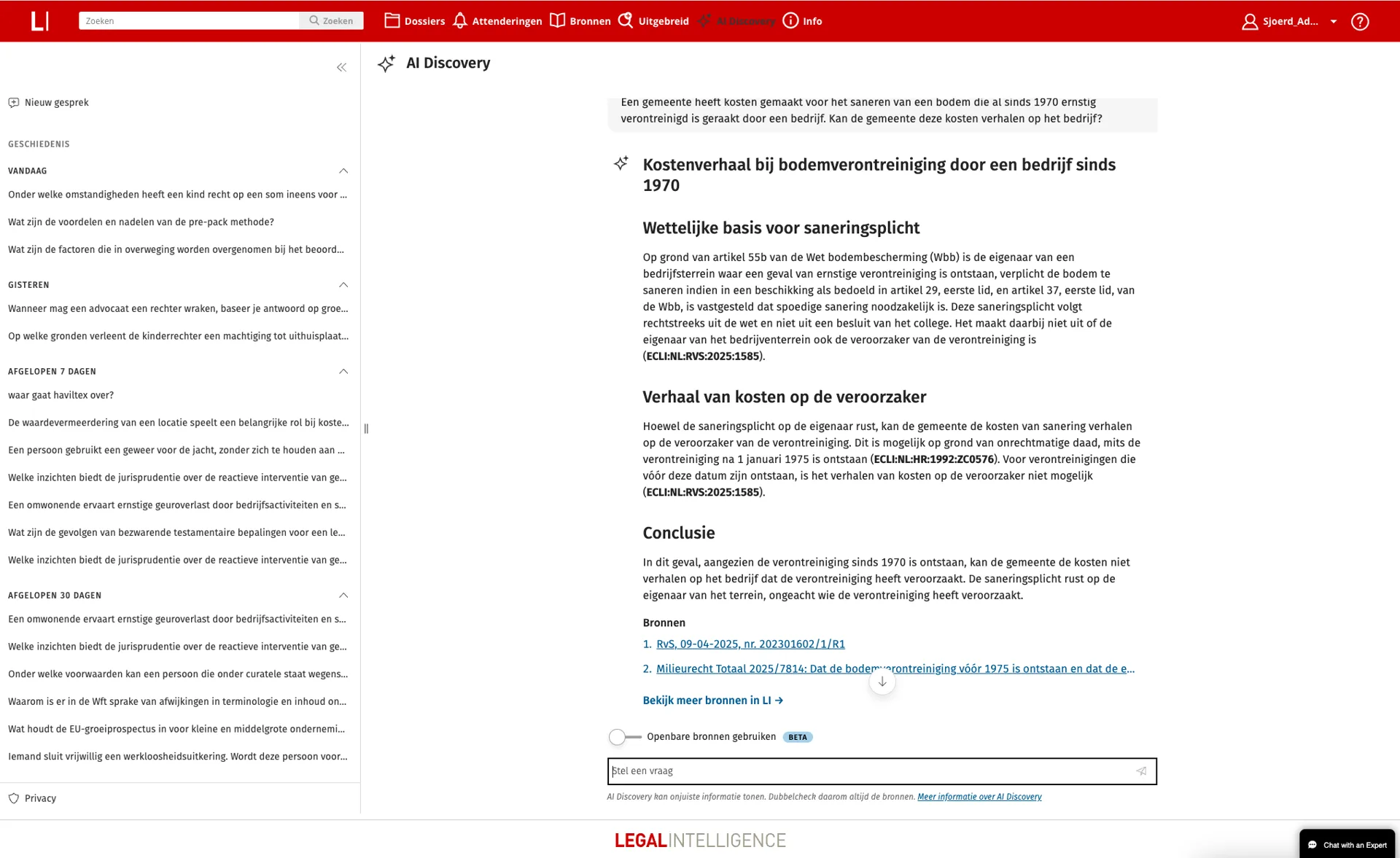
Task: Open the help question mark icon
Action: coord(1359,21)
